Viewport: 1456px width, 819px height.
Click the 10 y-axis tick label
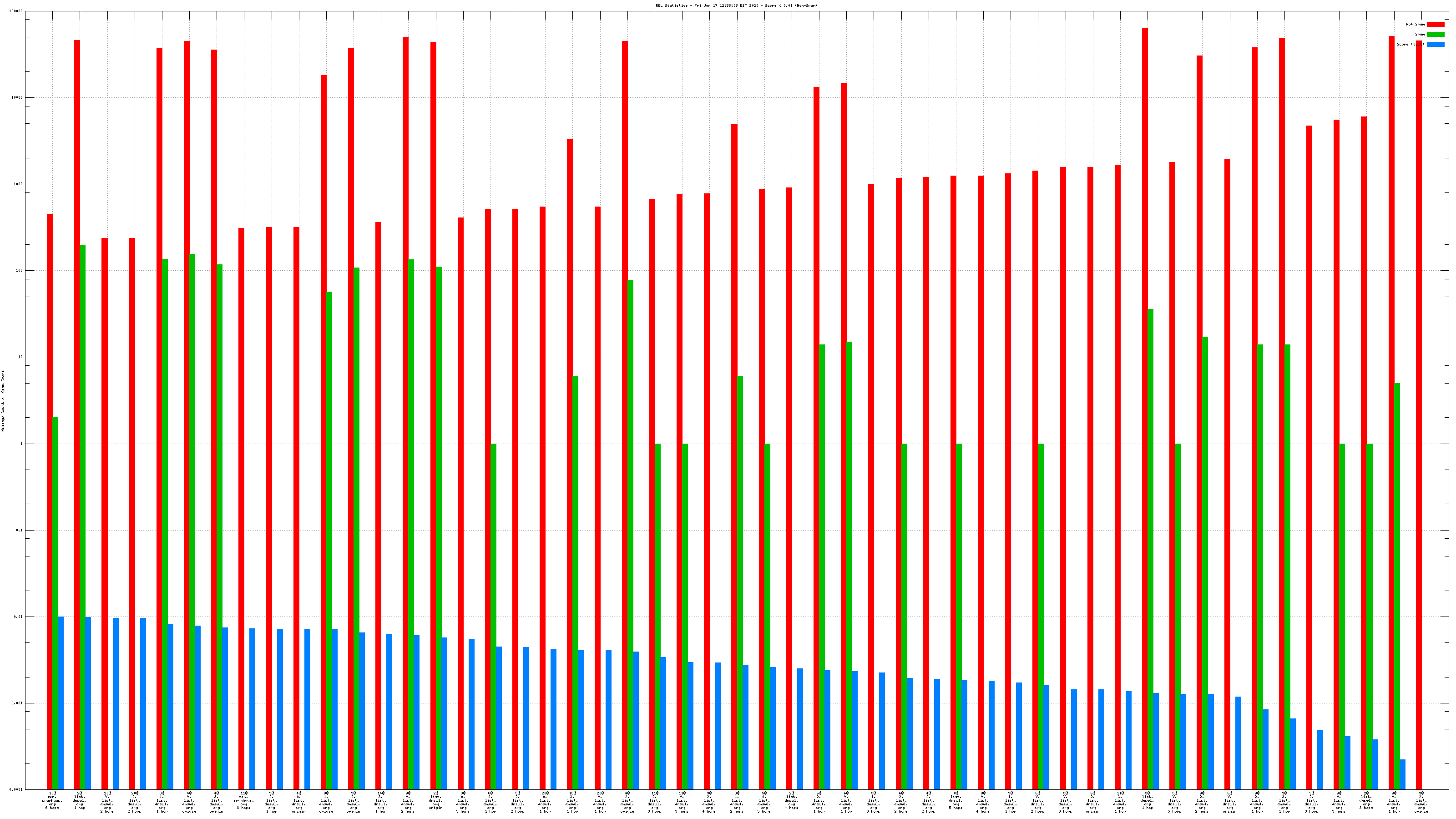click(20, 357)
